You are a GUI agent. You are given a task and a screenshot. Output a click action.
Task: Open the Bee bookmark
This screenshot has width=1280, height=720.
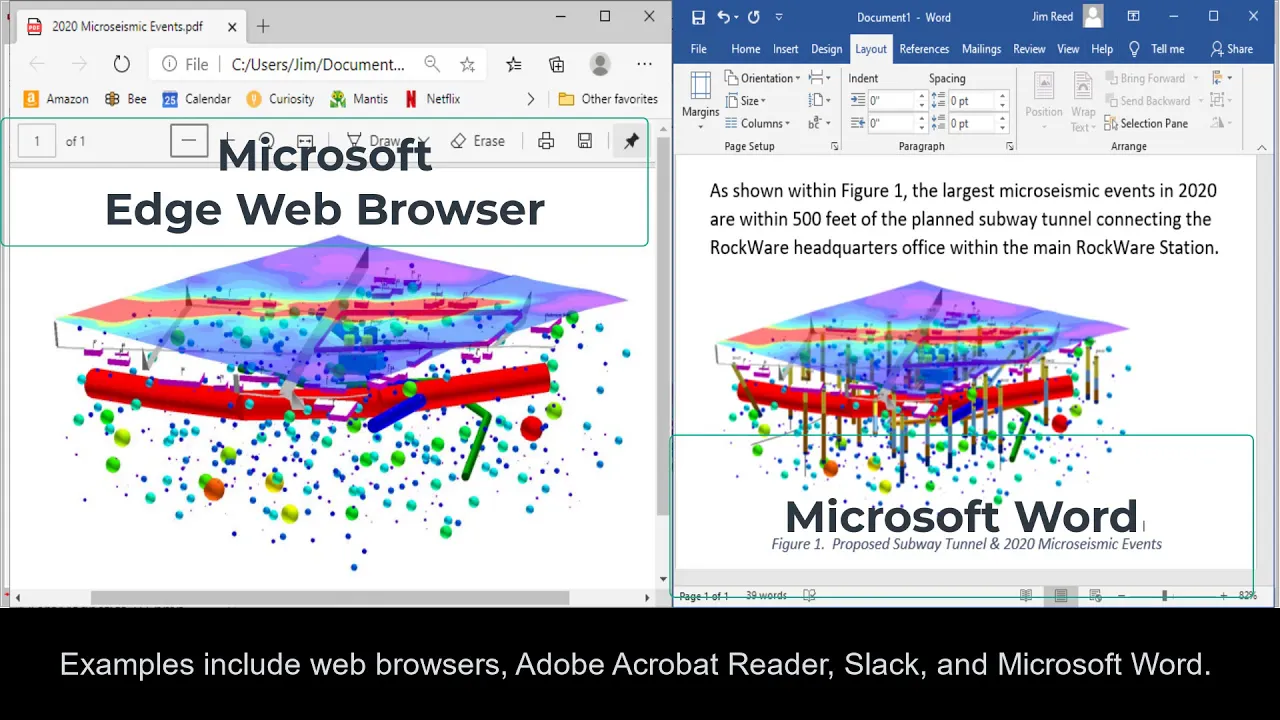[x=126, y=99]
